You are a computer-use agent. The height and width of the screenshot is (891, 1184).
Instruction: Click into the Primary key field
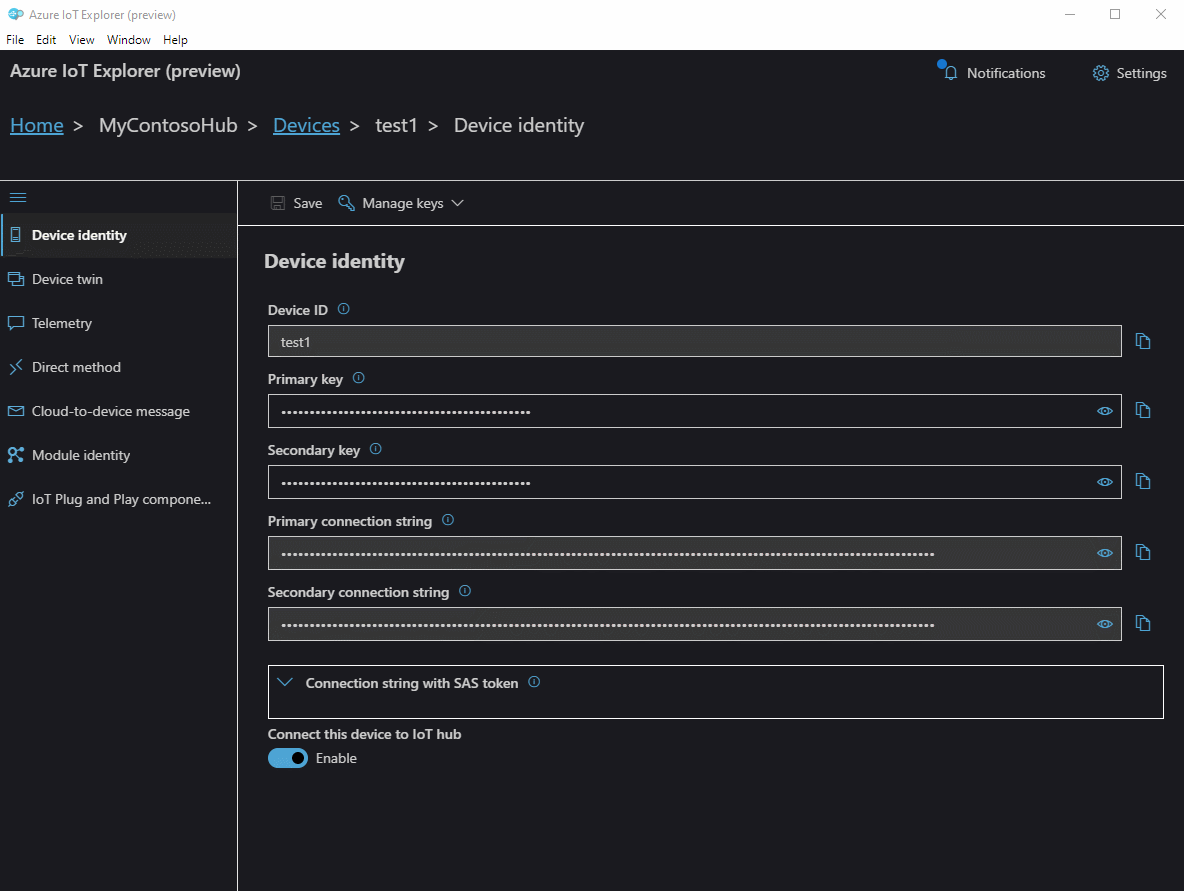(x=695, y=411)
